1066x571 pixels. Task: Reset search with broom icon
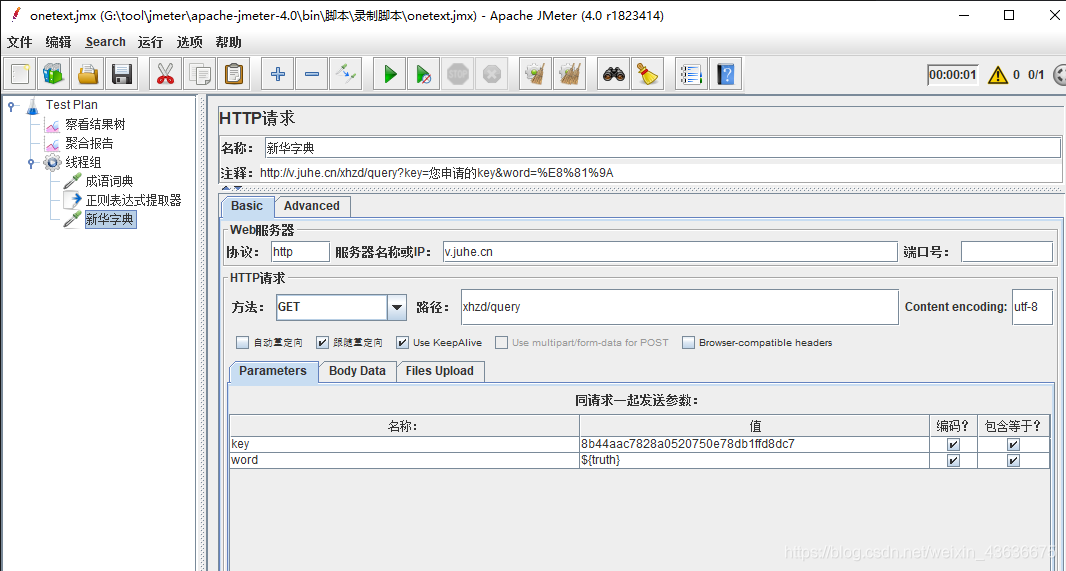[647, 73]
